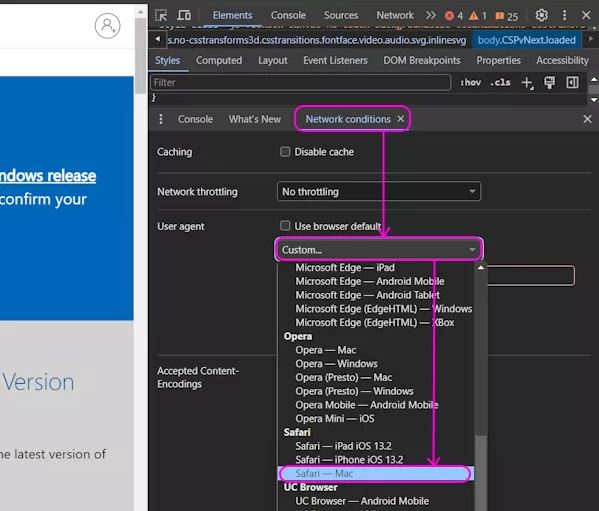Activate the inspect element picker icon
This screenshot has height=511, width=599.
(x=161, y=15)
